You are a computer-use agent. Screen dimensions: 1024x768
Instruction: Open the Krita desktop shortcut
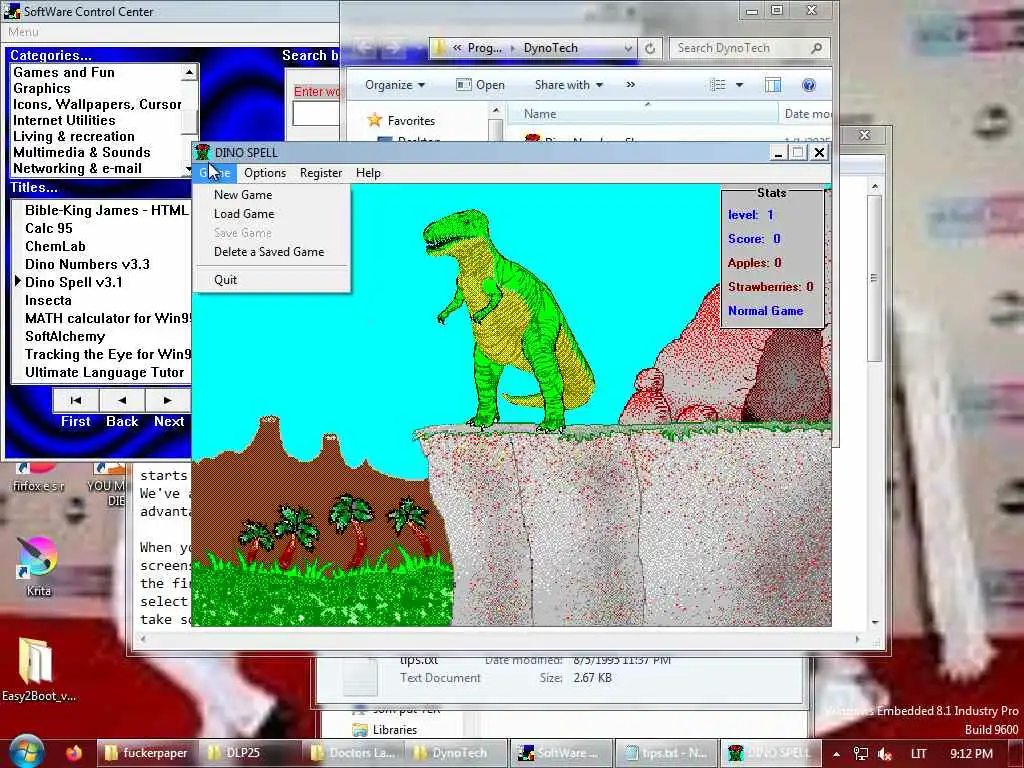point(38,567)
